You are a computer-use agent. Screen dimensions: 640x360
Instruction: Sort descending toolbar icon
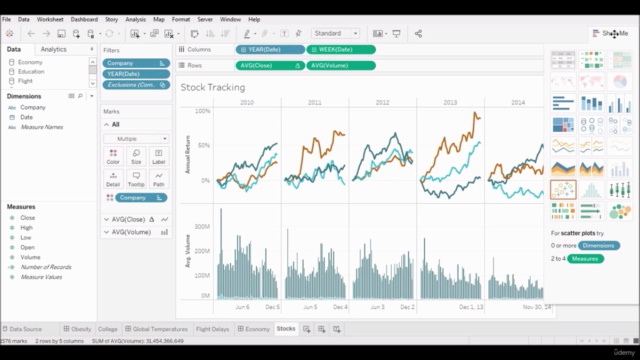[x=225, y=34]
